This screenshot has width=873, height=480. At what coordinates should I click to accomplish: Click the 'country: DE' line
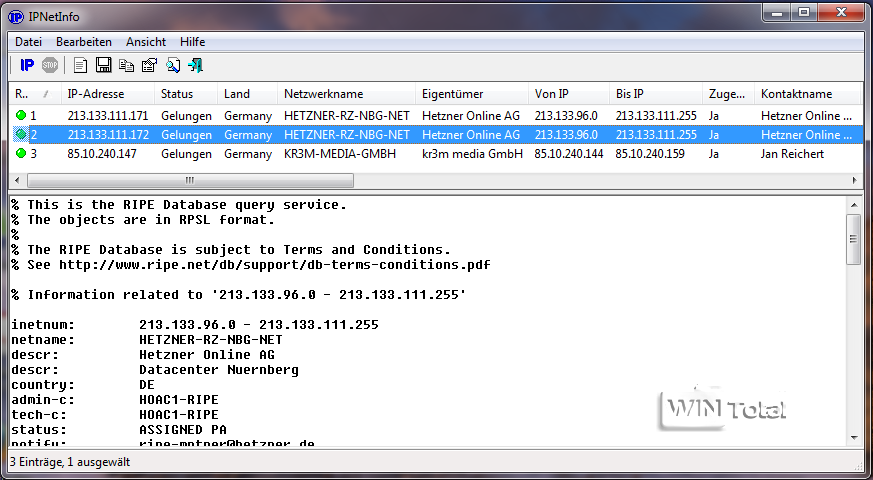(x=83, y=385)
